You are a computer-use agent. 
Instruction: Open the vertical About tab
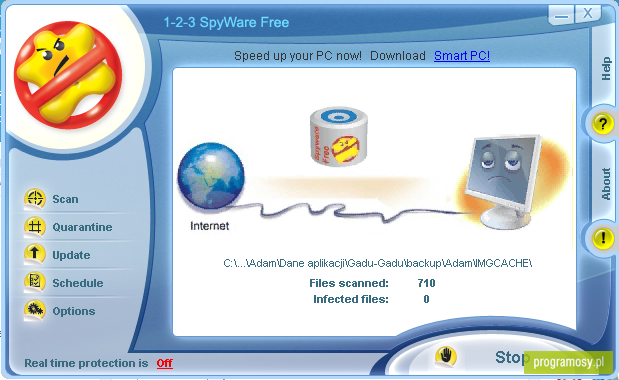[x=606, y=184]
